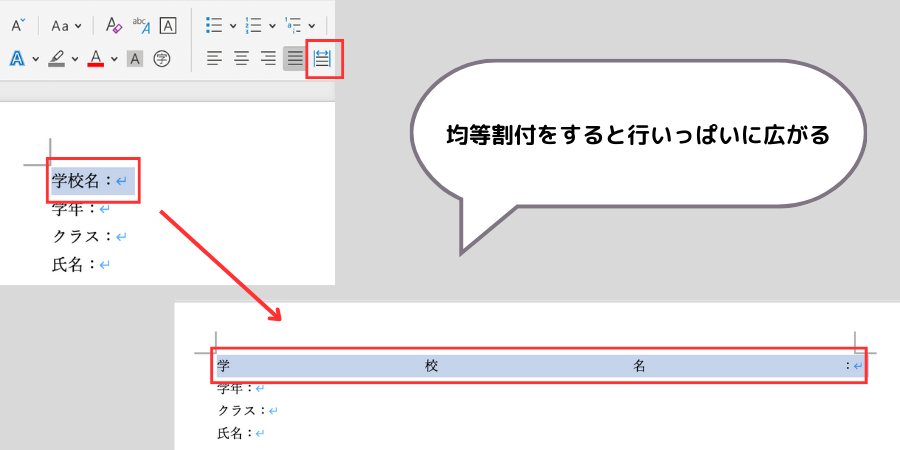
Task: Expand the multilevel list dropdown arrow
Action: [311, 26]
